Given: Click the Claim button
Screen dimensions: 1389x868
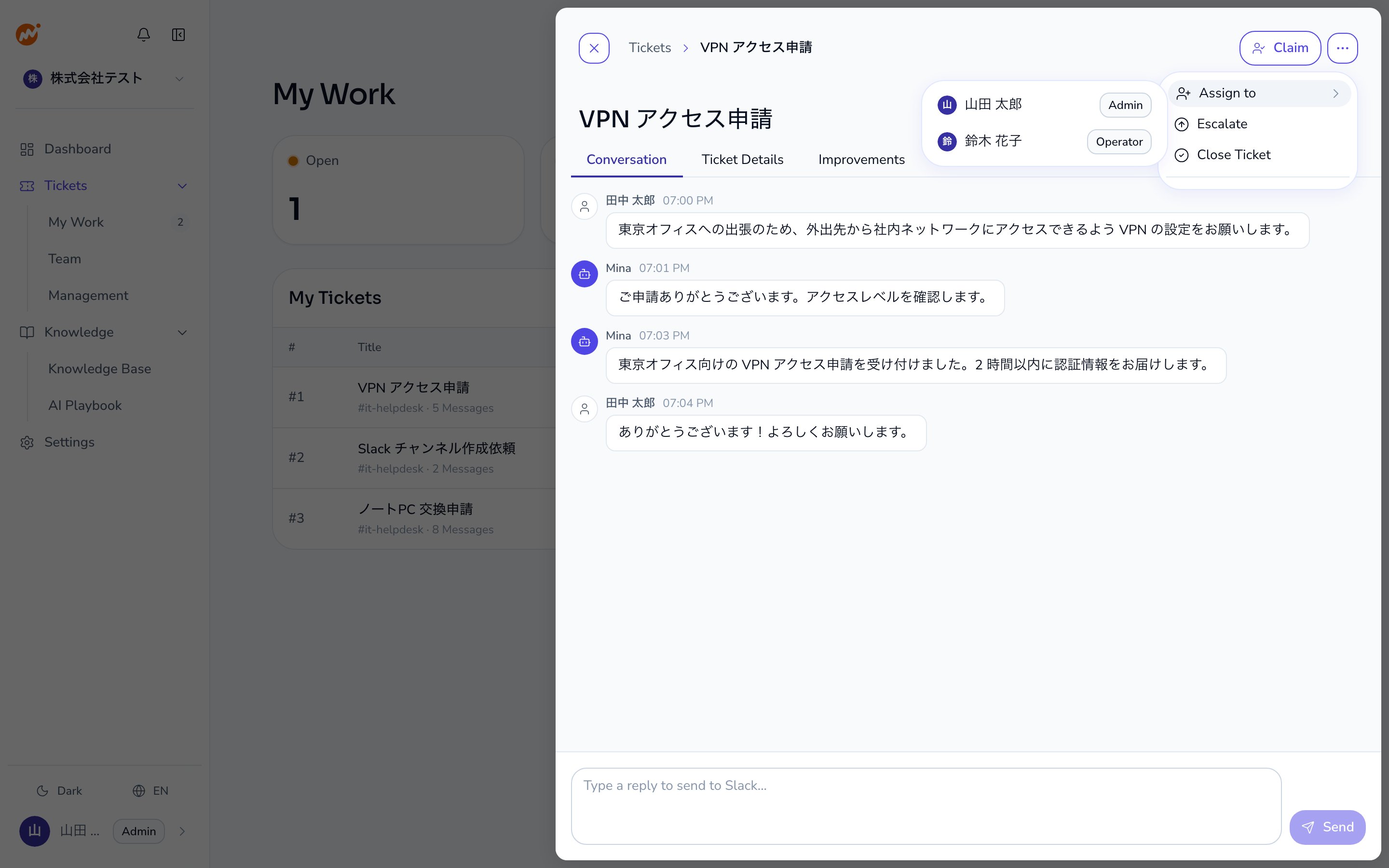Looking at the screenshot, I should [x=1280, y=48].
